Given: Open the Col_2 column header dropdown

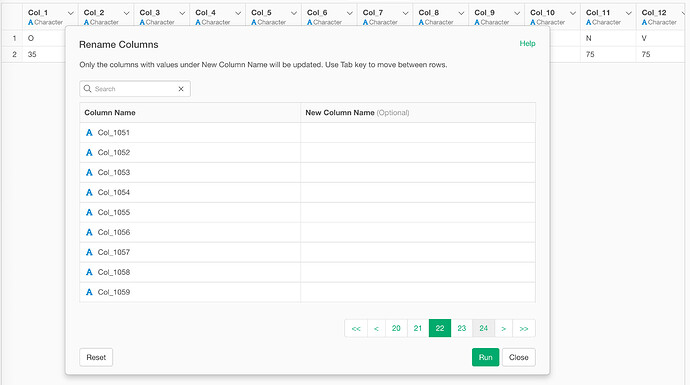Looking at the screenshot, I should pyautogui.click(x=126, y=13).
